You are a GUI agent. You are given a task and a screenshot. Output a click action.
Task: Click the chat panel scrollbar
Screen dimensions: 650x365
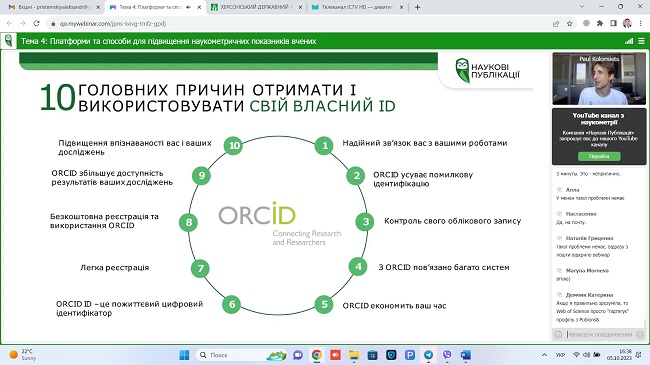click(645, 322)
